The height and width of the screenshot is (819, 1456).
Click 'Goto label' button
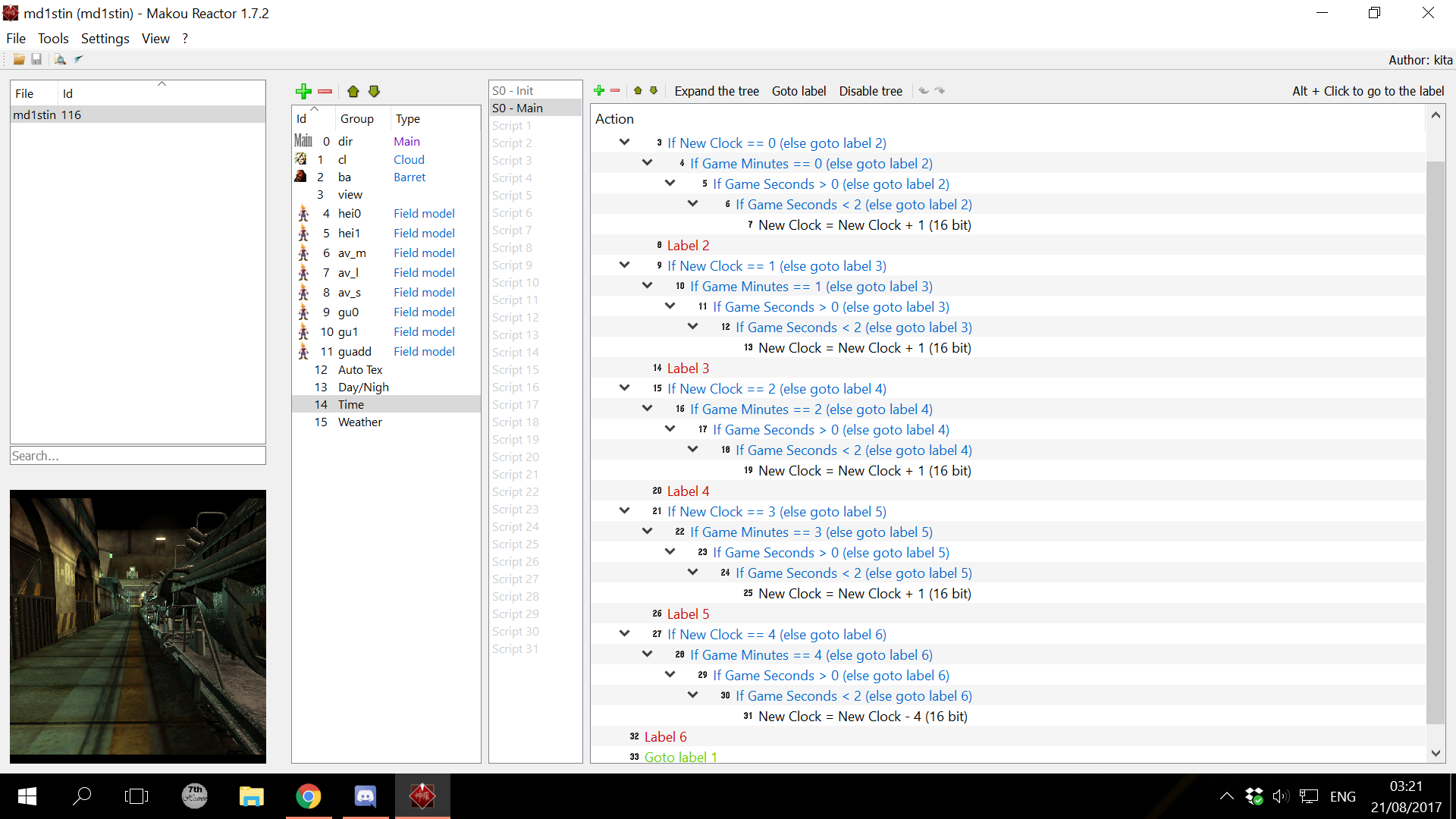799,91
